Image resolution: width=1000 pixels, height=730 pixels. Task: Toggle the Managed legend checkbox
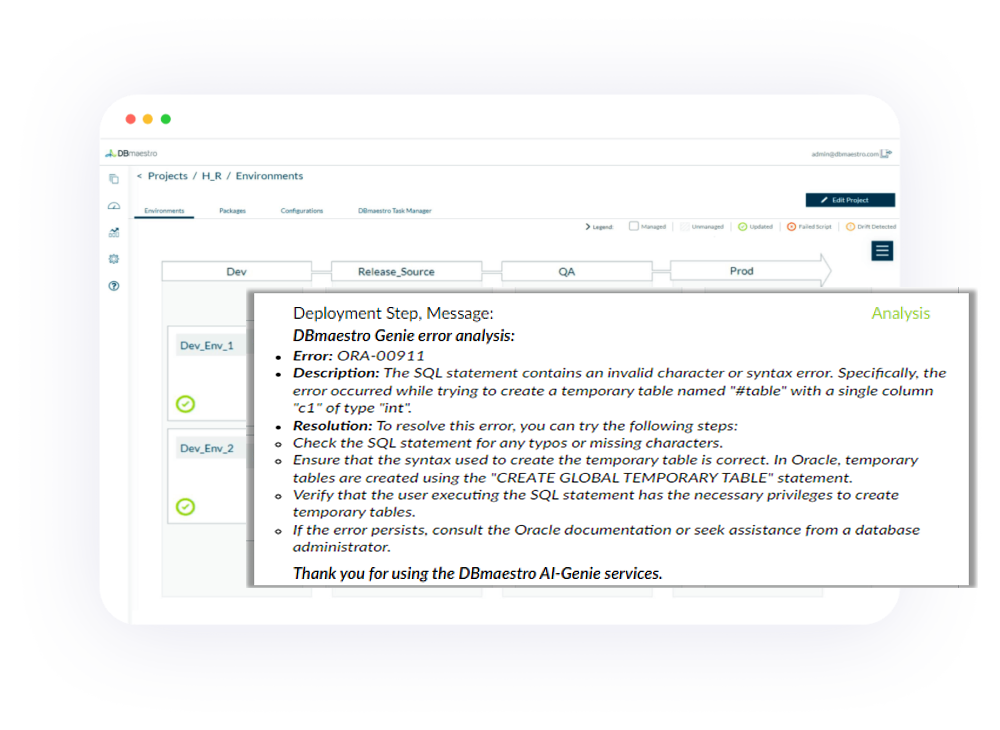[x=634, y=226]
